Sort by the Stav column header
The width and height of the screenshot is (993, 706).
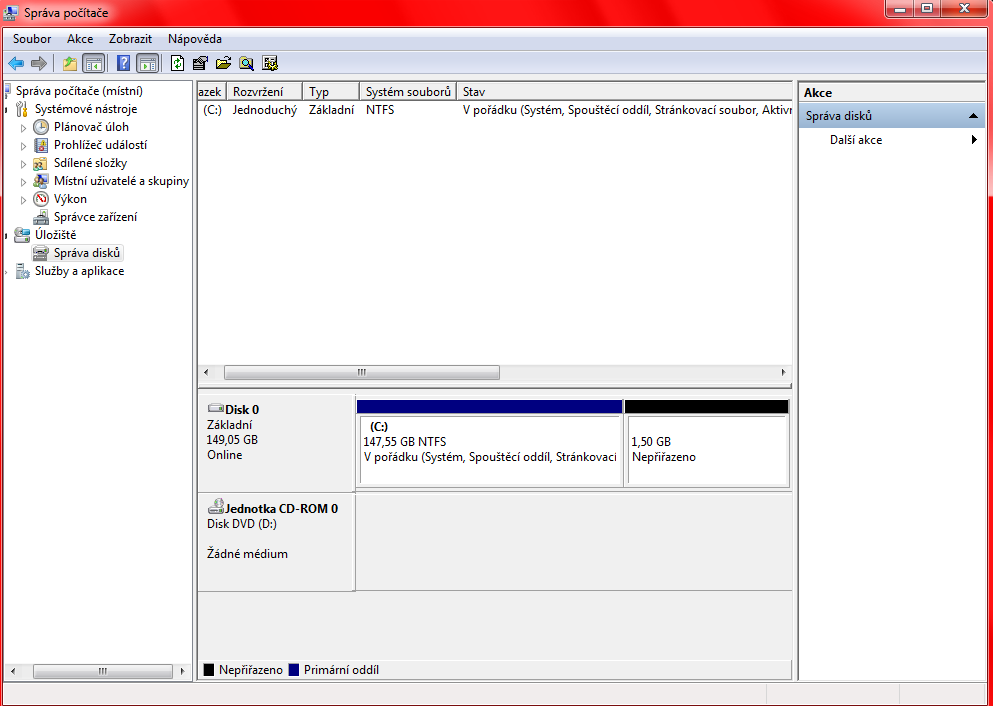624,92
